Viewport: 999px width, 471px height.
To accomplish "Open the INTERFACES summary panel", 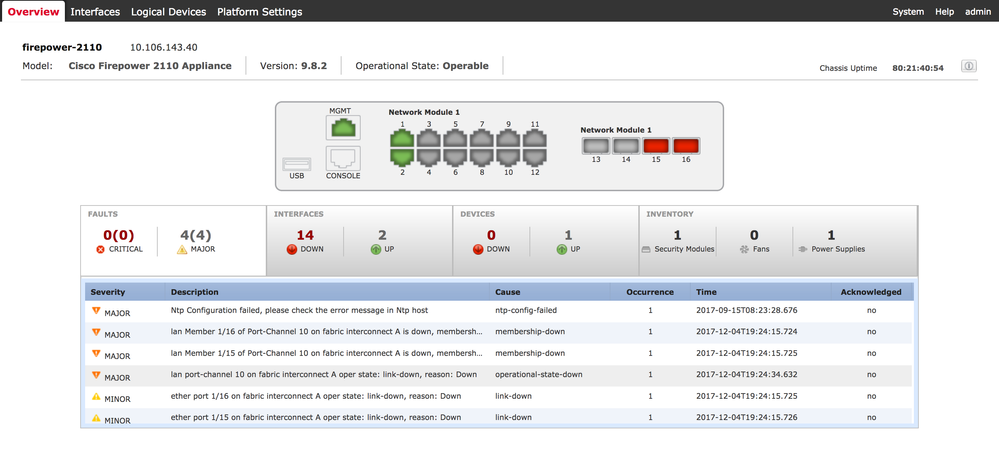I will (359, 240).
